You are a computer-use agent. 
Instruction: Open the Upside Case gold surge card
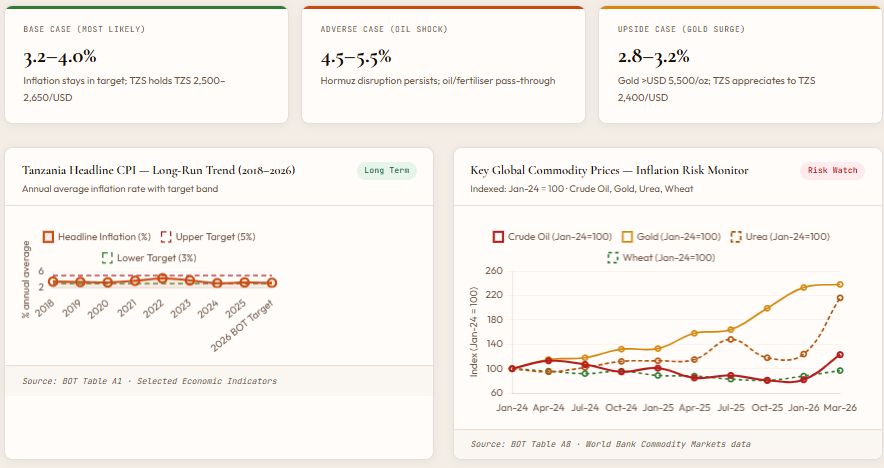tap(740, 65)
